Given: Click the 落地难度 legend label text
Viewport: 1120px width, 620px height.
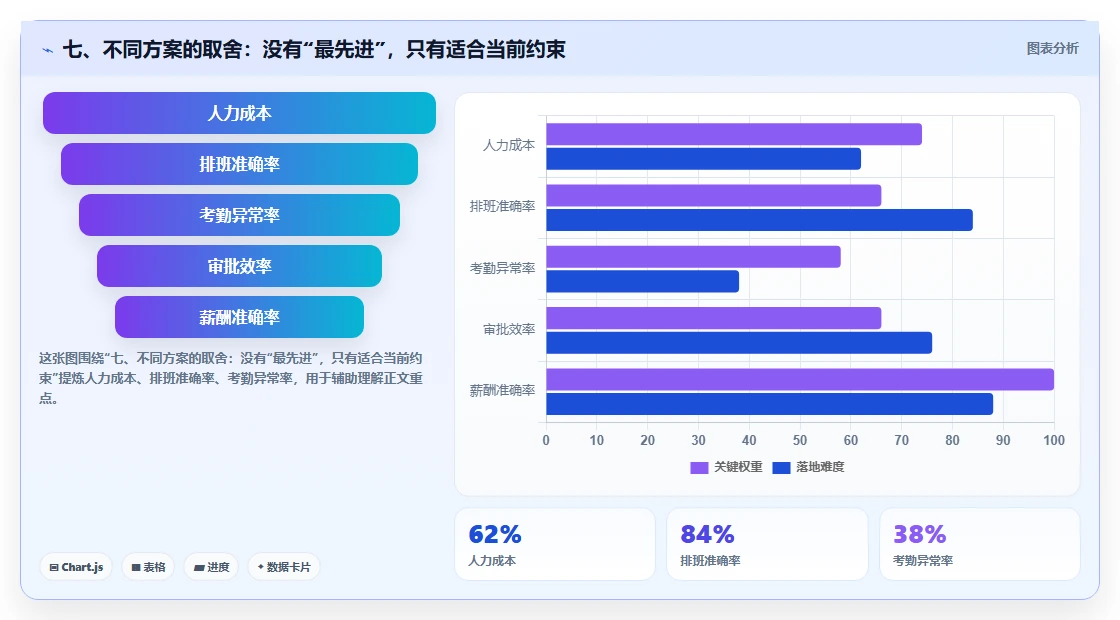Looking at the screenshot, I should coord(820,467).
